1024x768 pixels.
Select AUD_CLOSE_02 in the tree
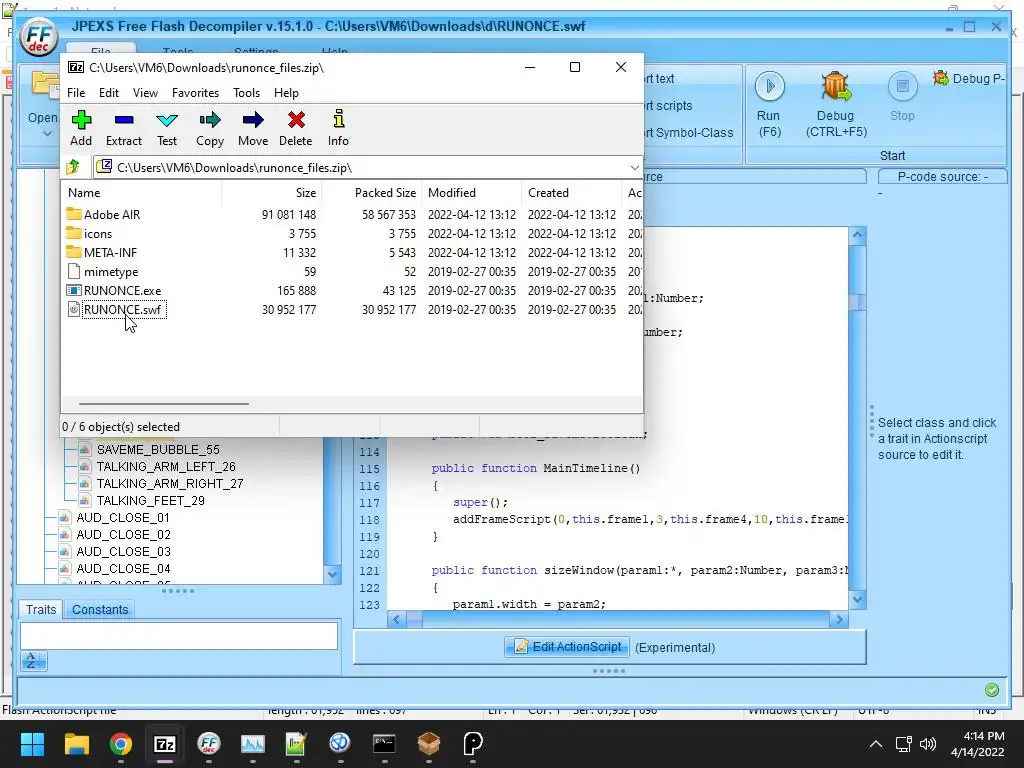point(123,534)
